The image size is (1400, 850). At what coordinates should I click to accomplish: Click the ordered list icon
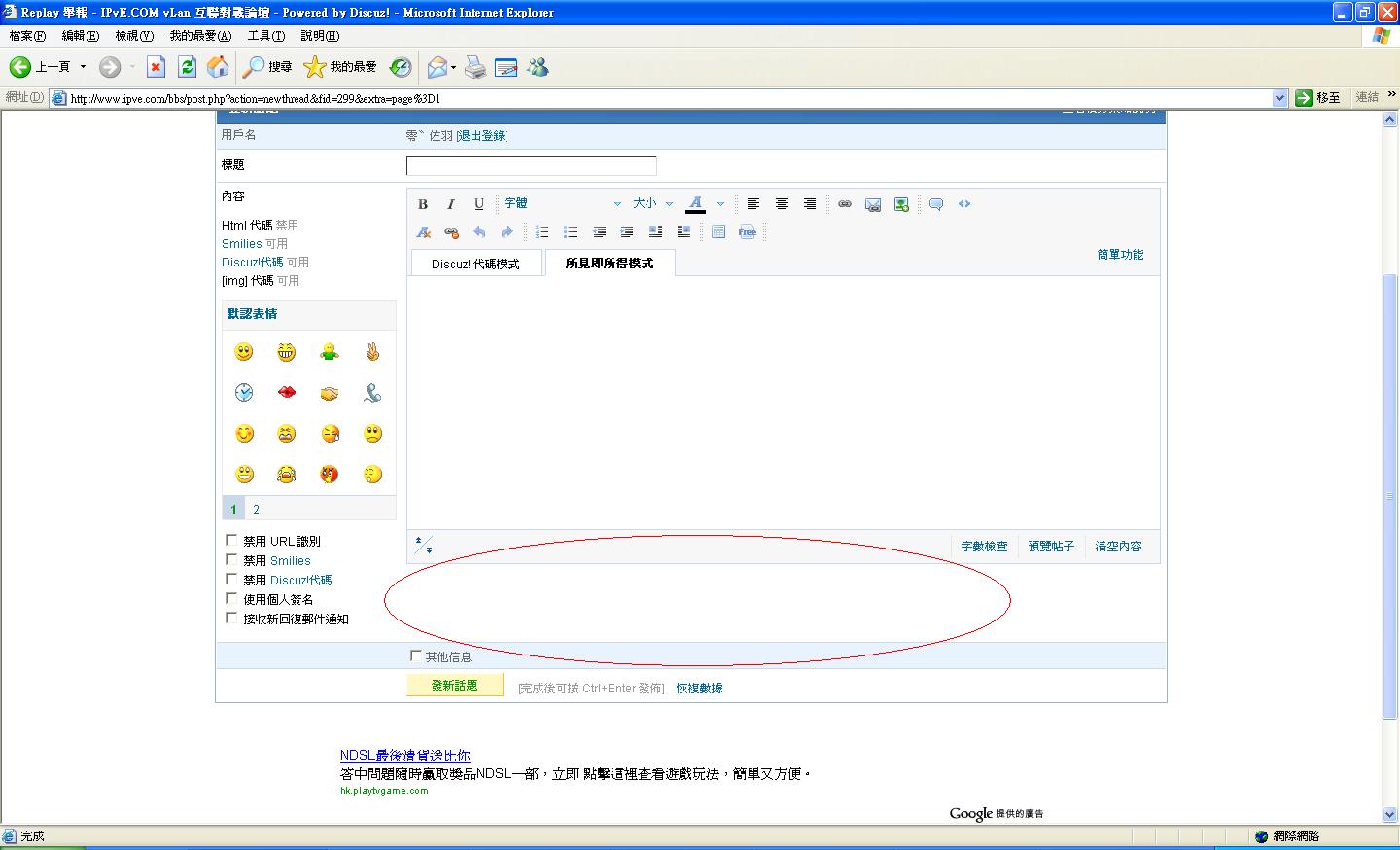click(542, 232)
